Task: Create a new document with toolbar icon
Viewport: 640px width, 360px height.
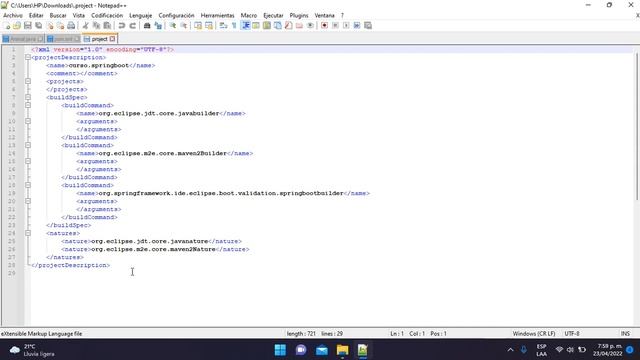Action: [7, 26]
